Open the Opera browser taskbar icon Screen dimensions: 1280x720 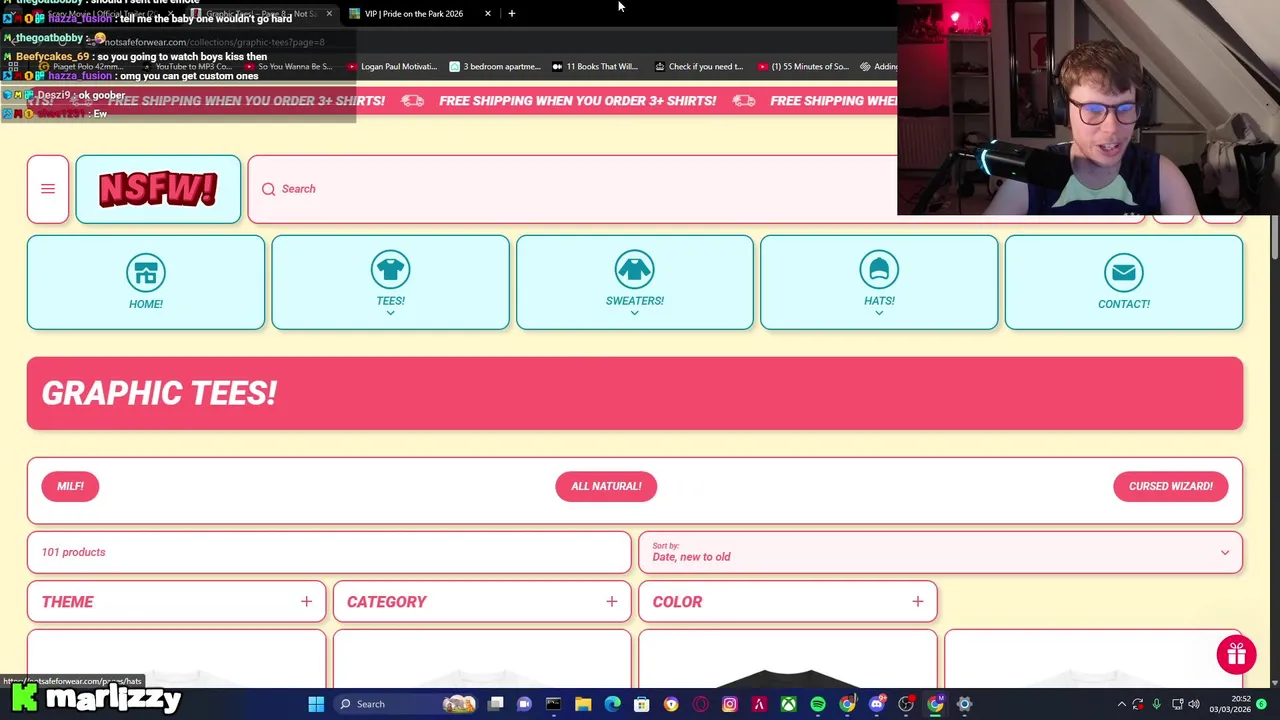coord(700,704)
